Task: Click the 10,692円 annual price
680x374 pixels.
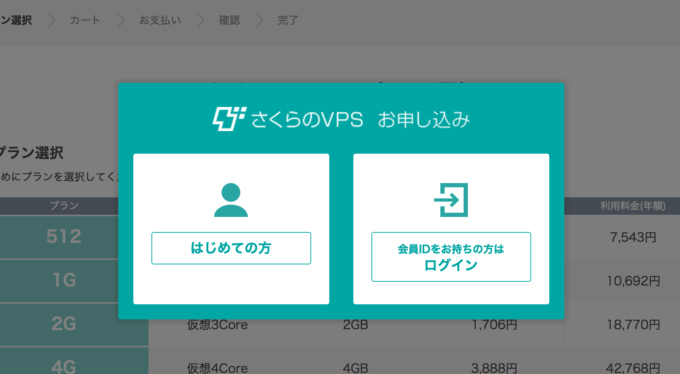Action: click(633, 281)
